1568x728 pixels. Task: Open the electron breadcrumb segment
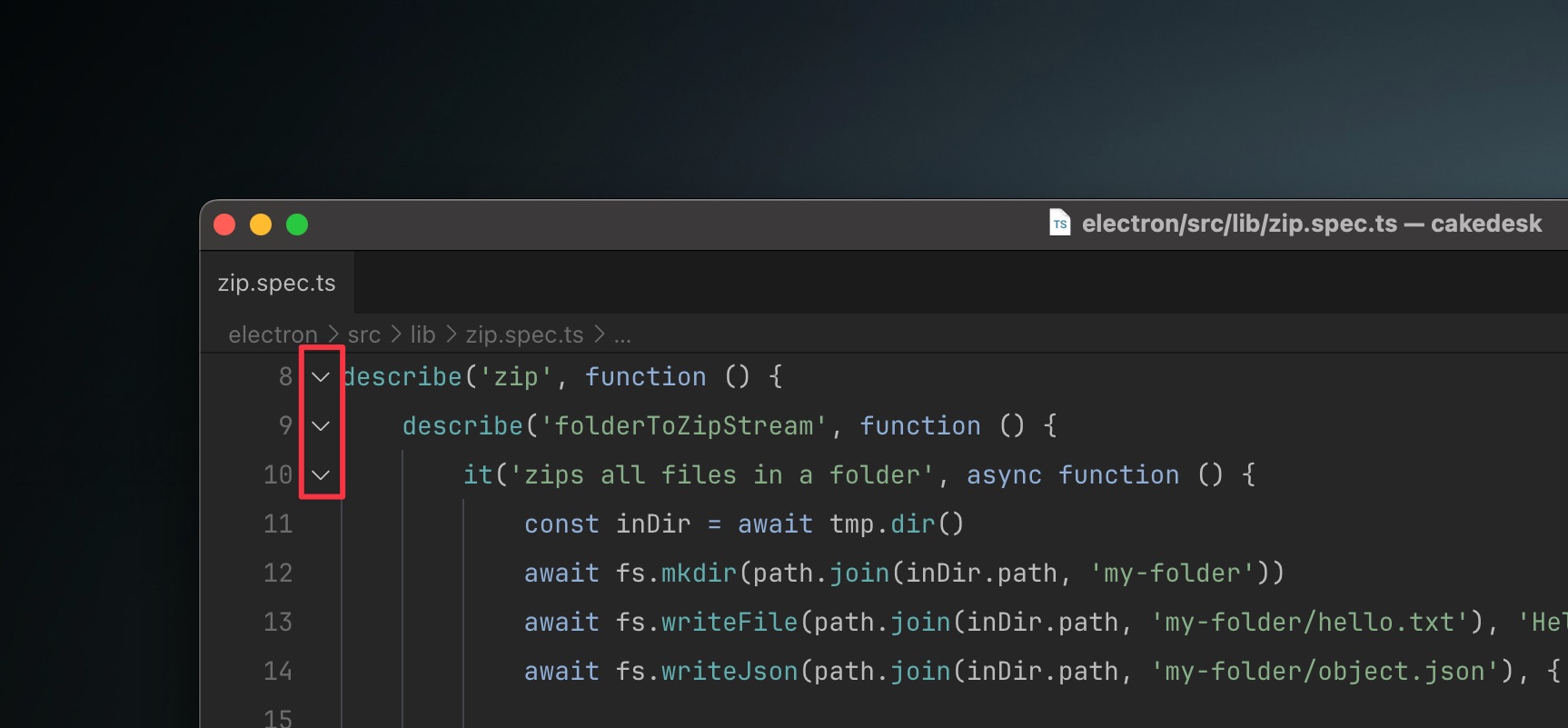pyautogui.click(x=273, y=334)
